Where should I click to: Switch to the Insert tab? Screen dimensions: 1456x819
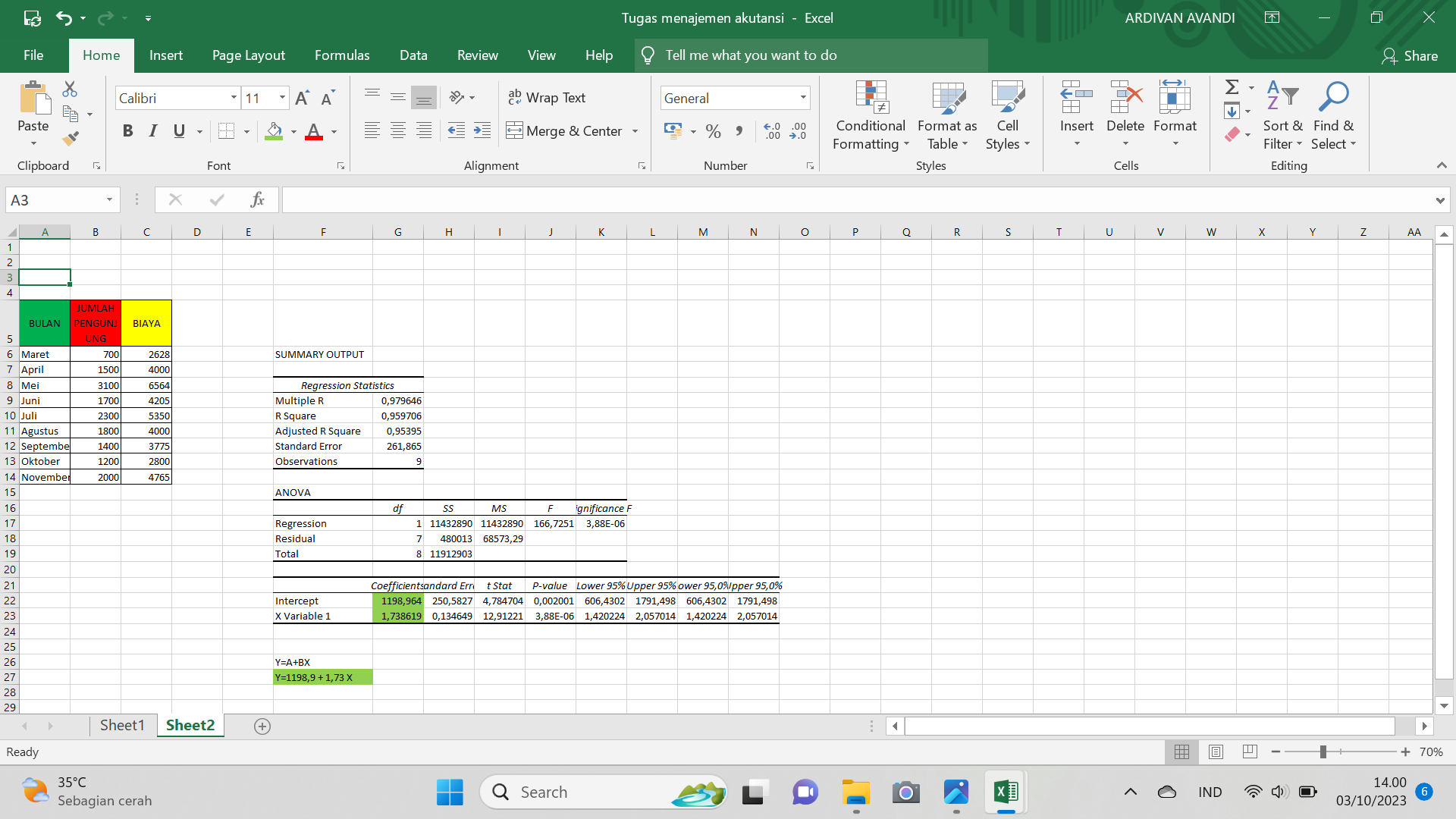point(166,55)
